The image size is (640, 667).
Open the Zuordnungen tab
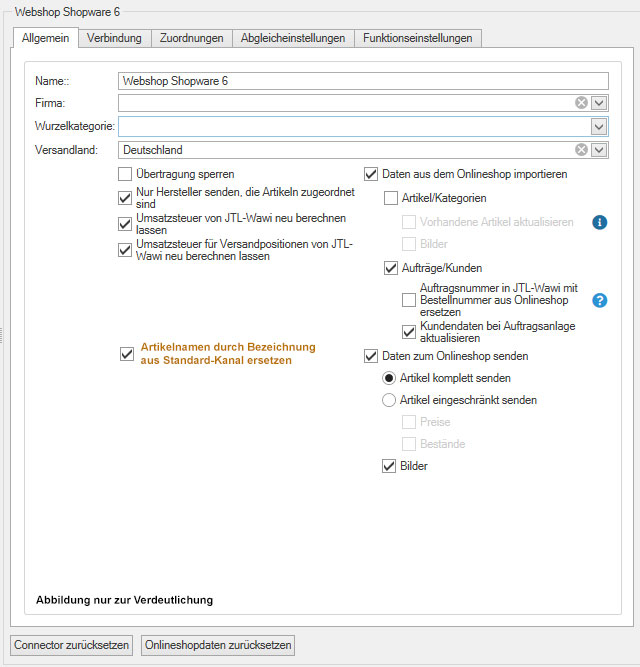[x=192, y=38]
